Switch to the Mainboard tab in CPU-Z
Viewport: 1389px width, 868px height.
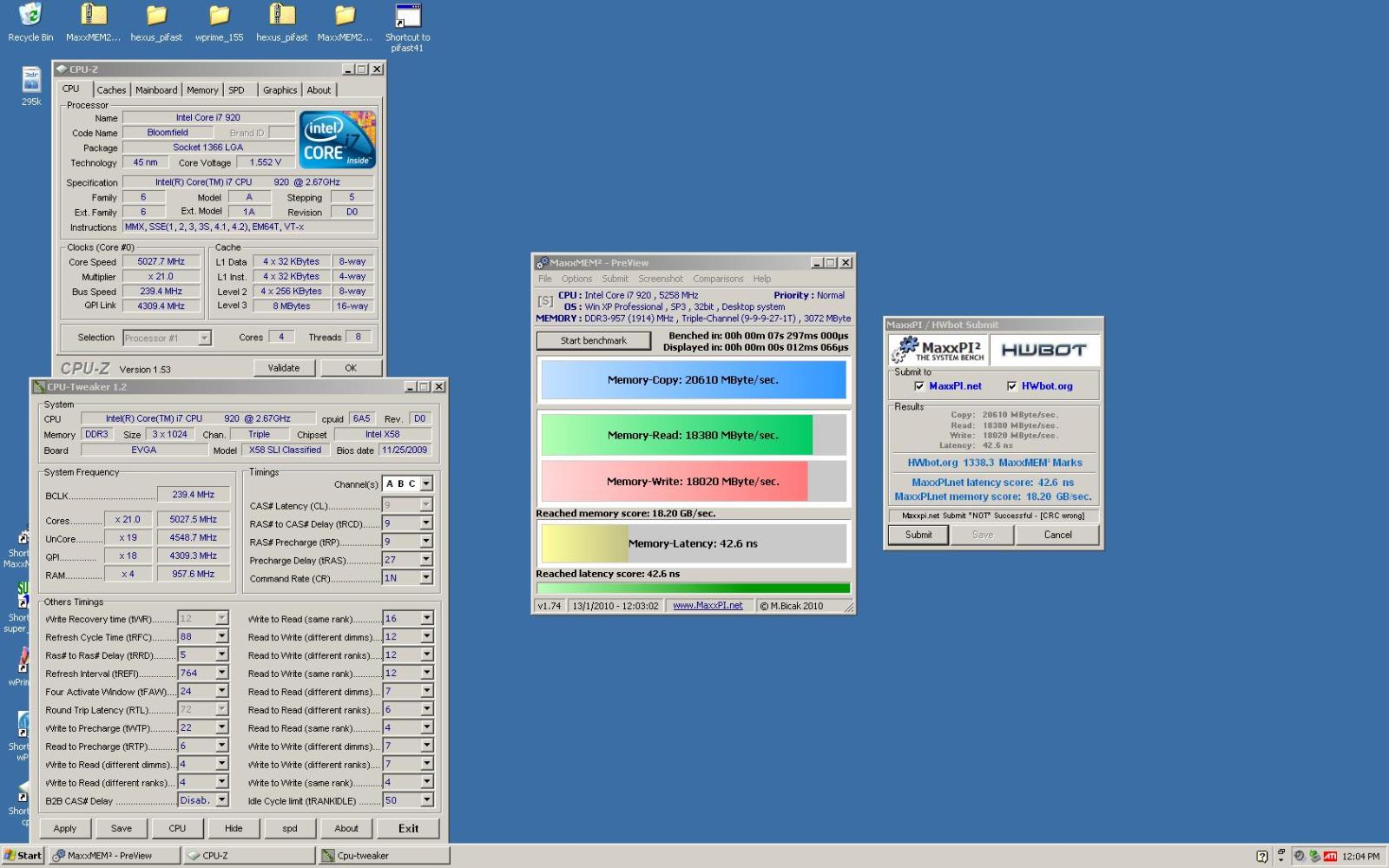(156, 90)
